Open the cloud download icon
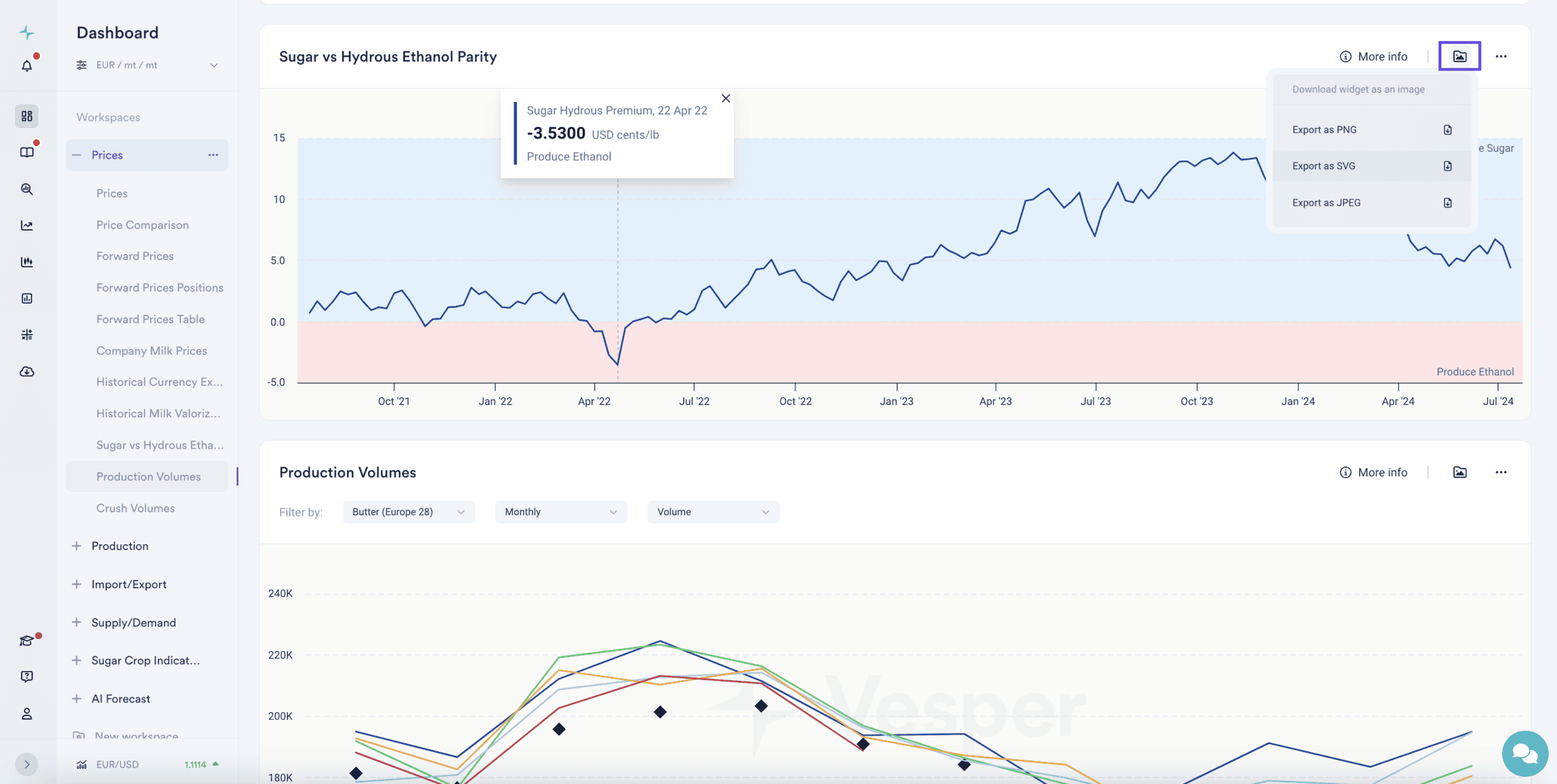The image size is (1557, 784). tap(27, 372)
